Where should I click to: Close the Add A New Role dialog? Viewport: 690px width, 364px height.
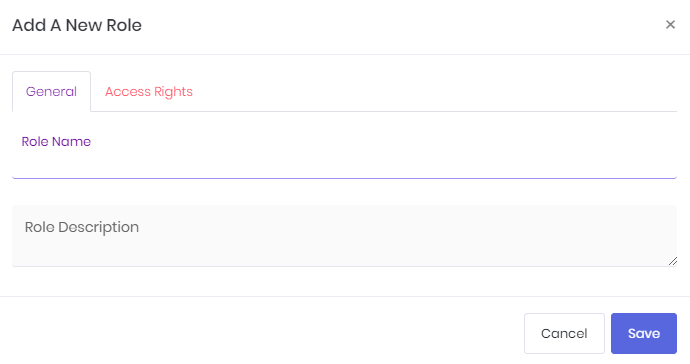point(670,25)
